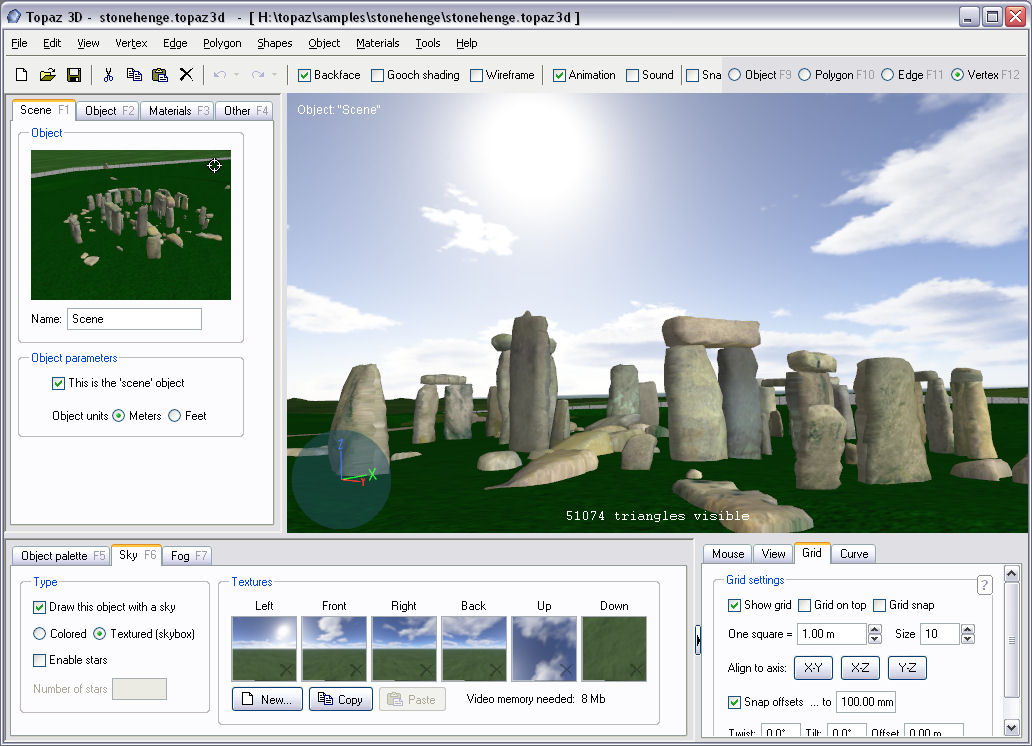Enable Gooch shading
The height and width of the screenshot is (746, 1032).
click(x=378, y=75)
